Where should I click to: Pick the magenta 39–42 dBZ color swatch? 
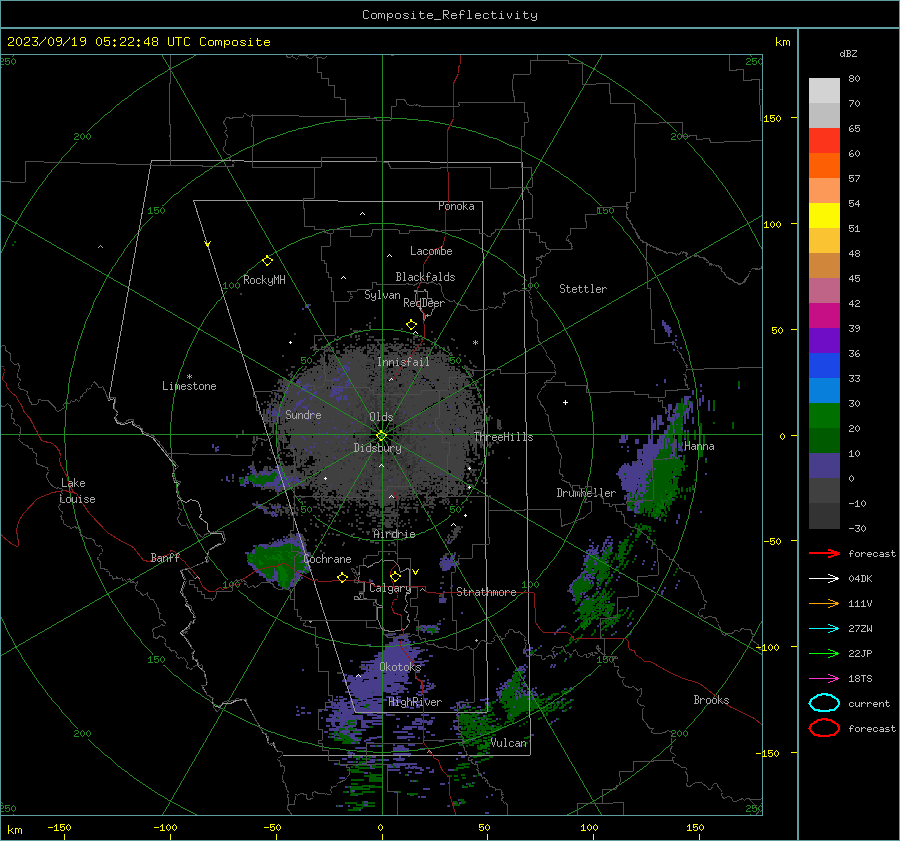[824, 316]
